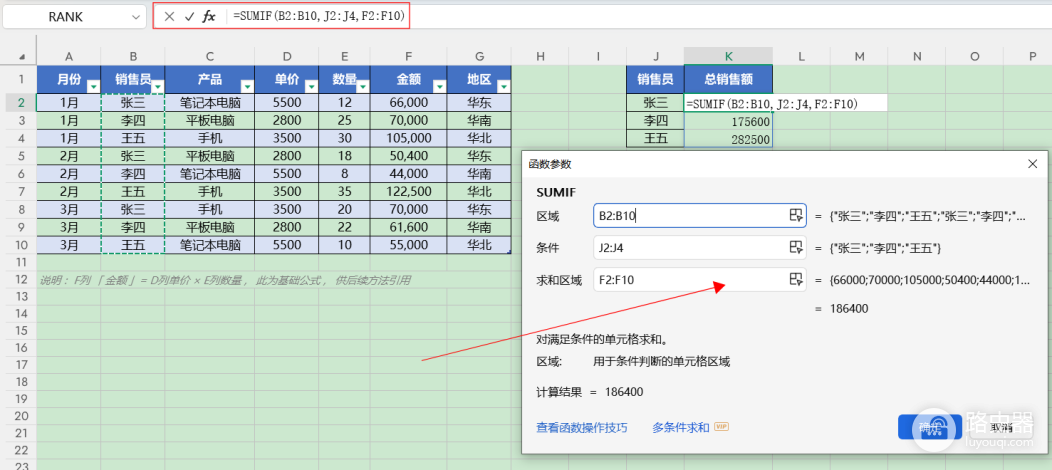Viewport: 1052px width, 470px height.
Task: Open the 金额 filter dropdown
Action: 439,86
